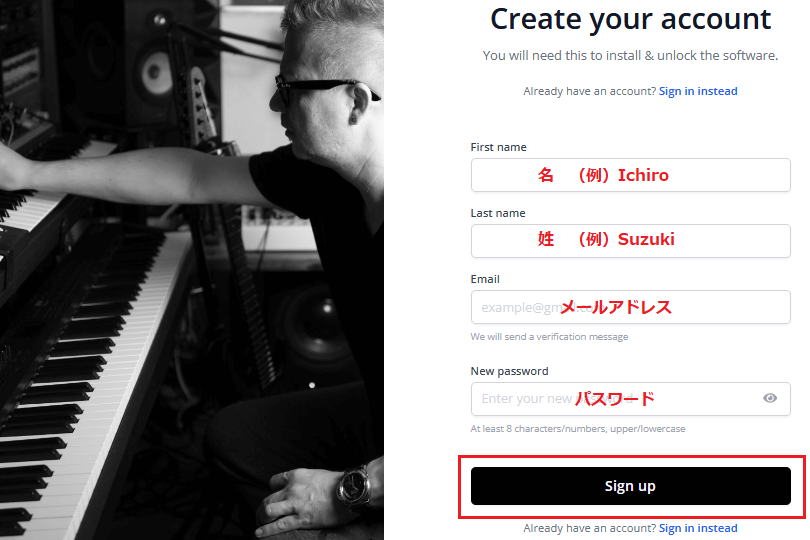Focus the First name input field
The image size is (810, 540).
(630, 175)
